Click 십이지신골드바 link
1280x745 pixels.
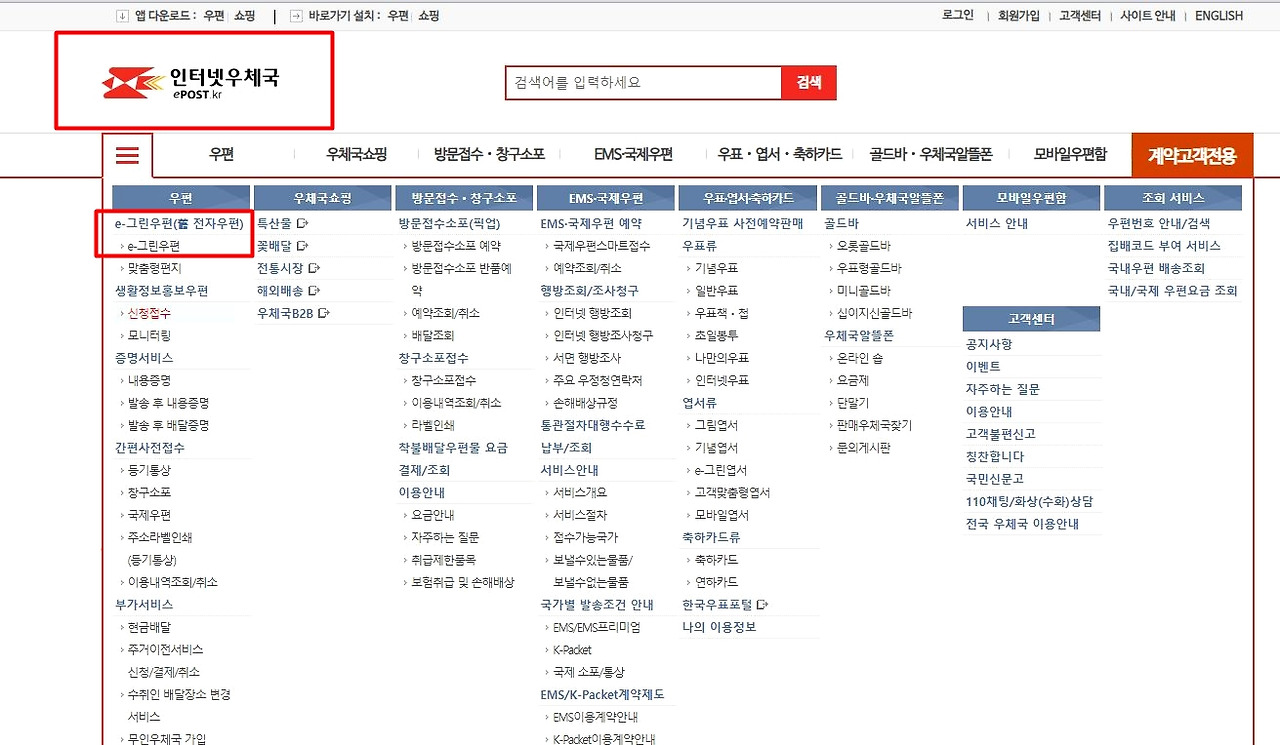[874, 313]
